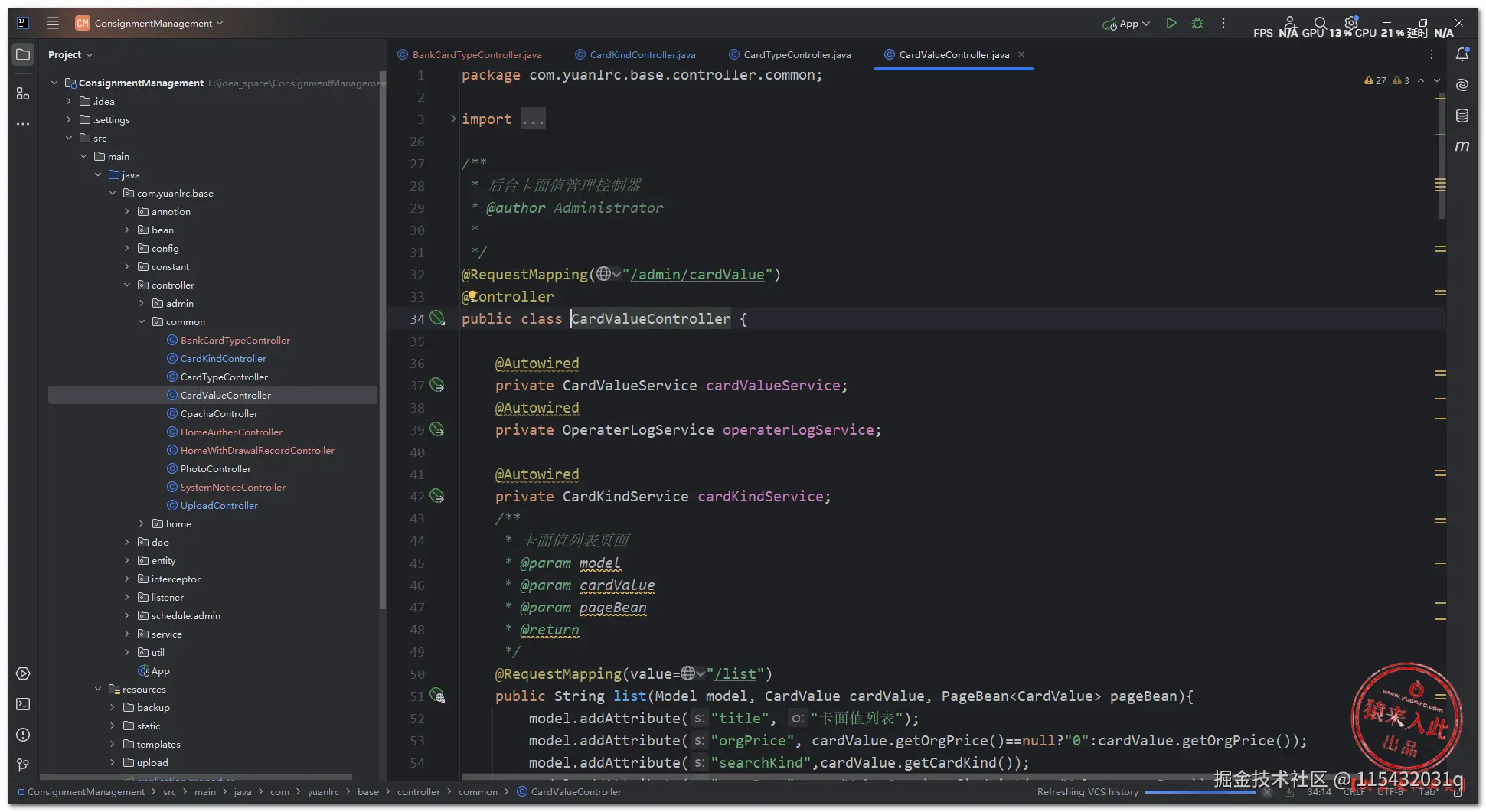Open the Project tool window folder icon

pos(23,54)
